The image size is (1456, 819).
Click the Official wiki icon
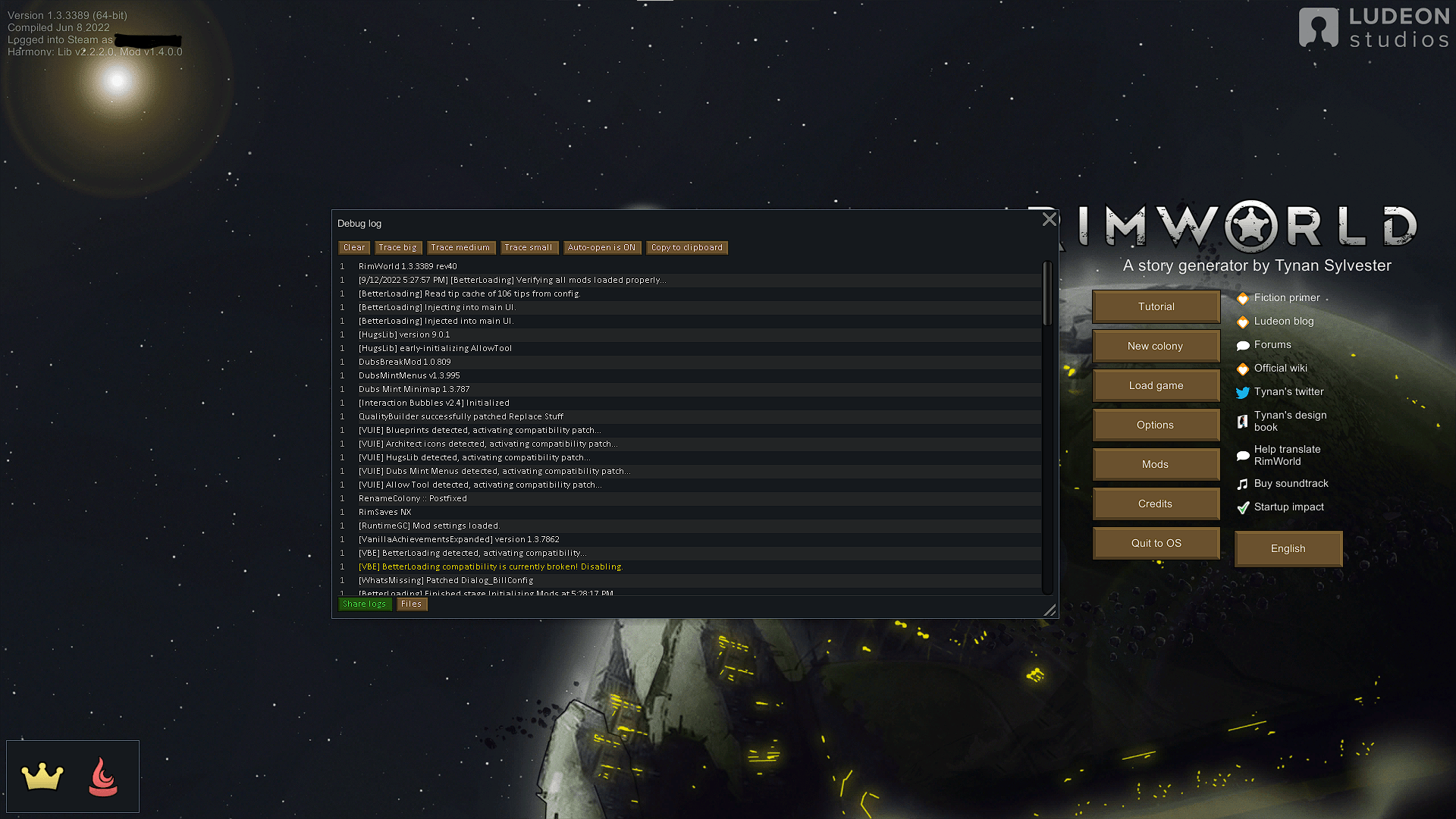[x=1243, y=369]
